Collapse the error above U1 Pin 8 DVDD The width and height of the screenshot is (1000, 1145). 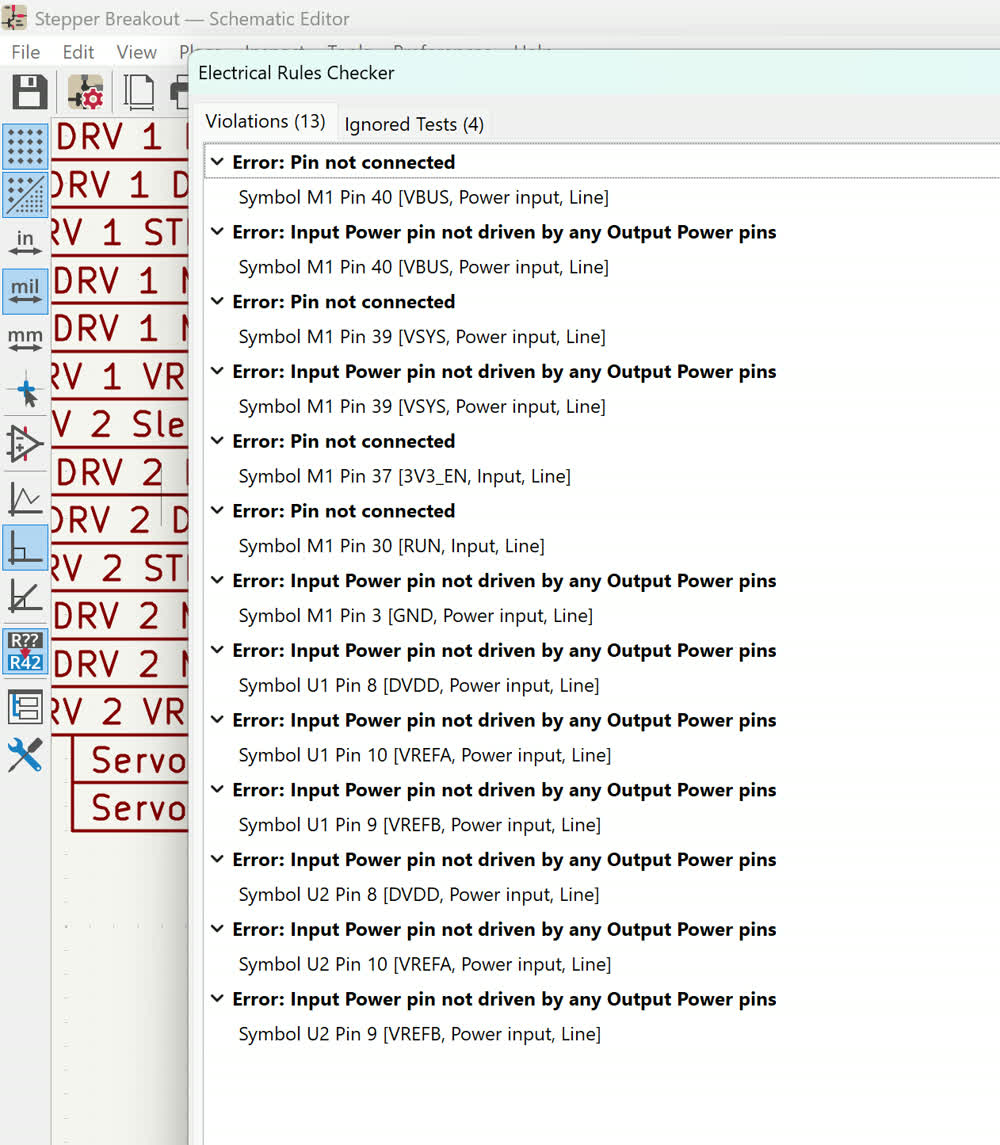tap(217, 650)
